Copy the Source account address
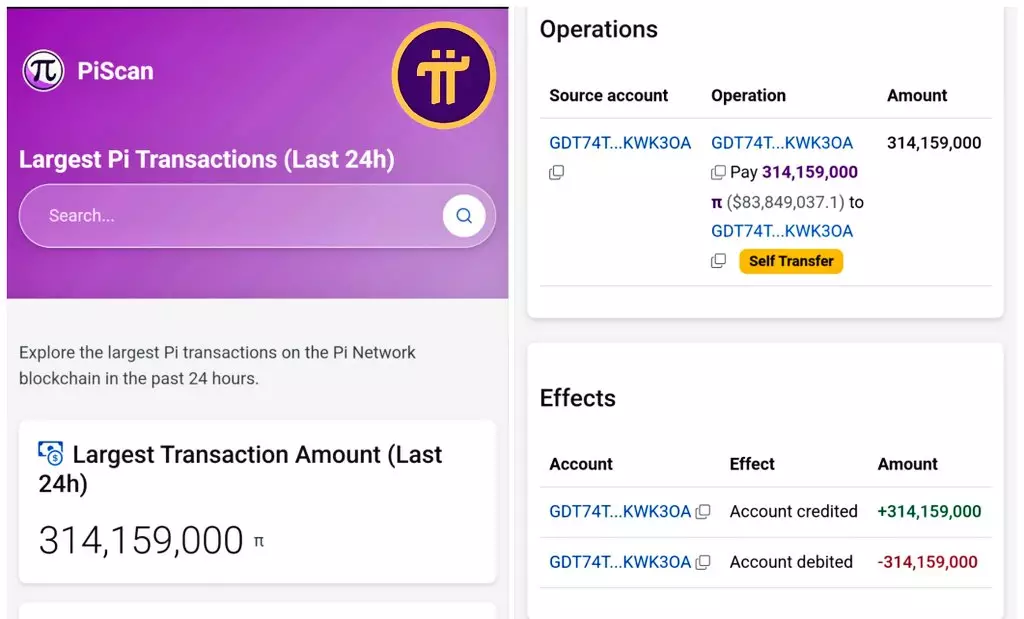The image size is (1024, 619). tap(557, 173)
